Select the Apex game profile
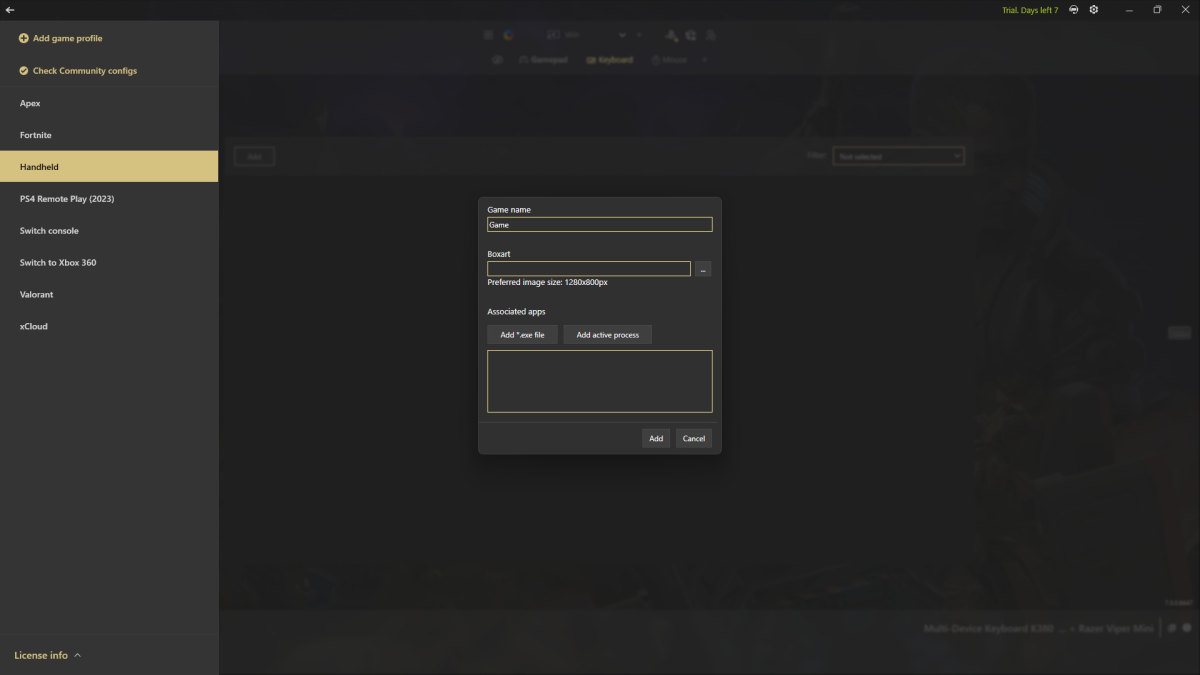 click(x=30, y=103)
